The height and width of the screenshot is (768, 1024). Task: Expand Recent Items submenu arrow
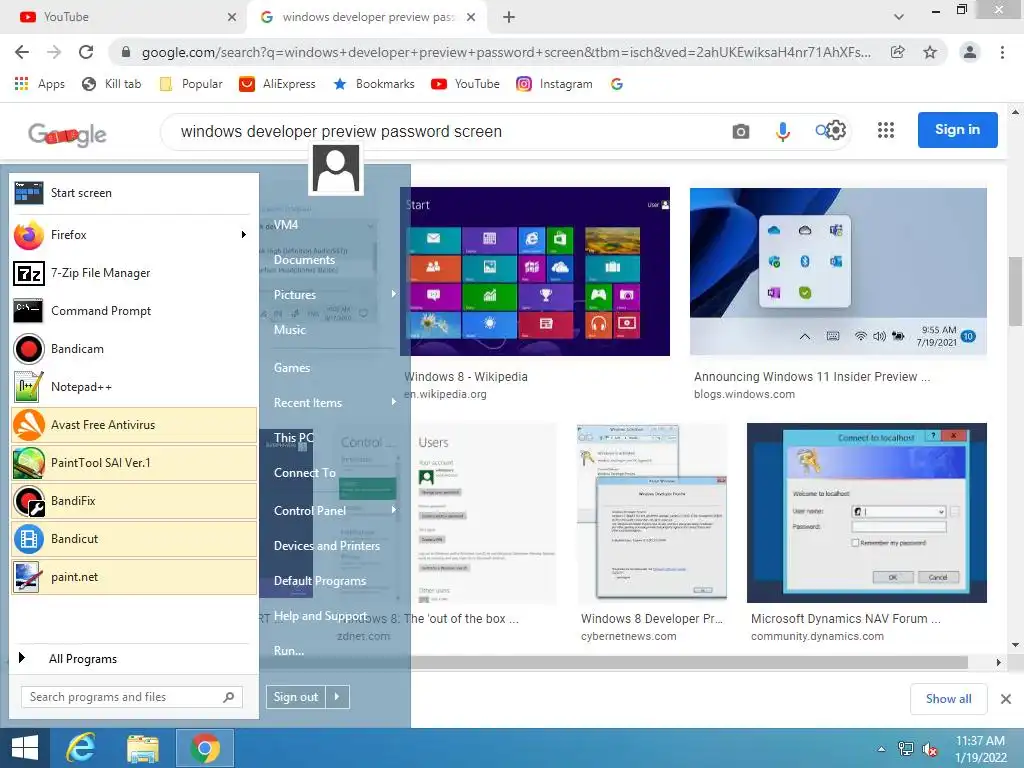coord(393,402)
